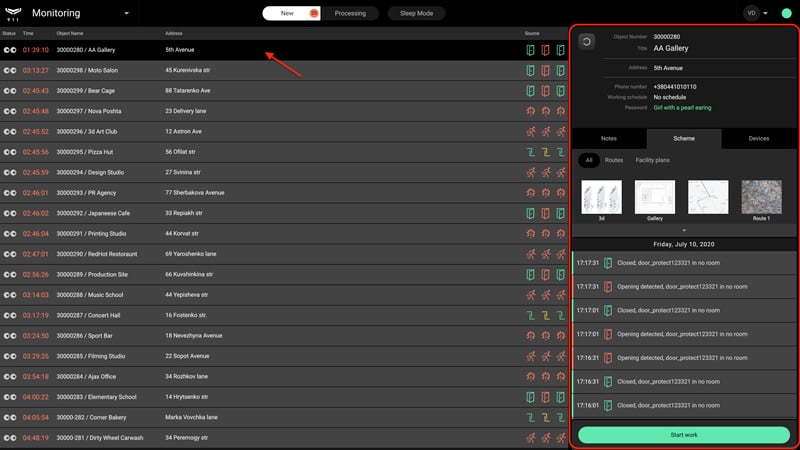
Task: Click the Girl with a pearl earring password
Action: (x=682, y=108)
